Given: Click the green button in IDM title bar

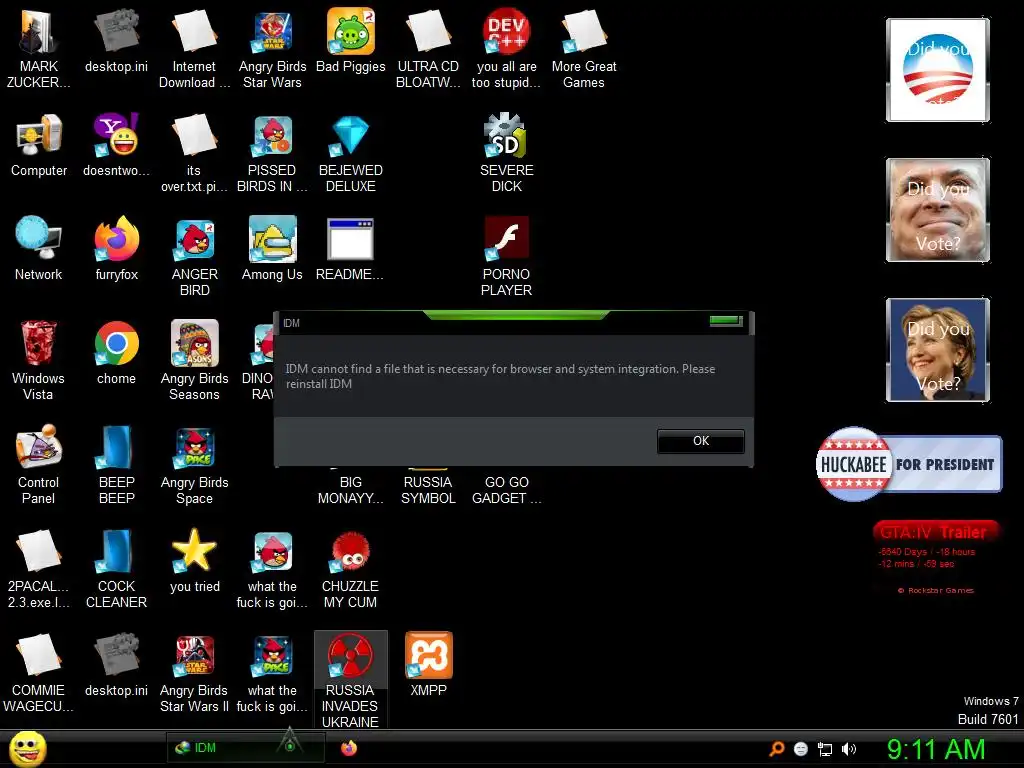Looking at the screenshot, I should [726, 320].
